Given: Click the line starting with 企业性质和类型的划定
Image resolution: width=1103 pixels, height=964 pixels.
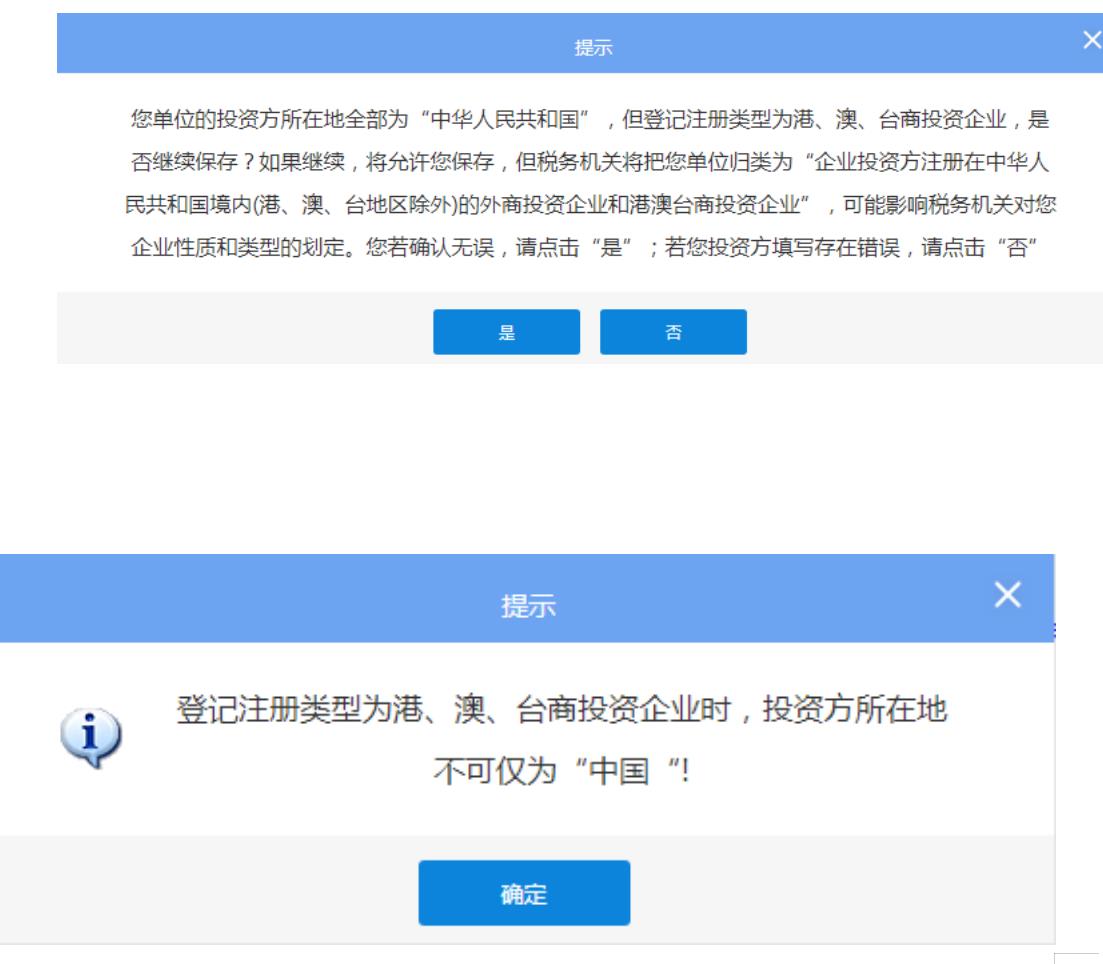Looking at the screenshot, I should 590,247.
